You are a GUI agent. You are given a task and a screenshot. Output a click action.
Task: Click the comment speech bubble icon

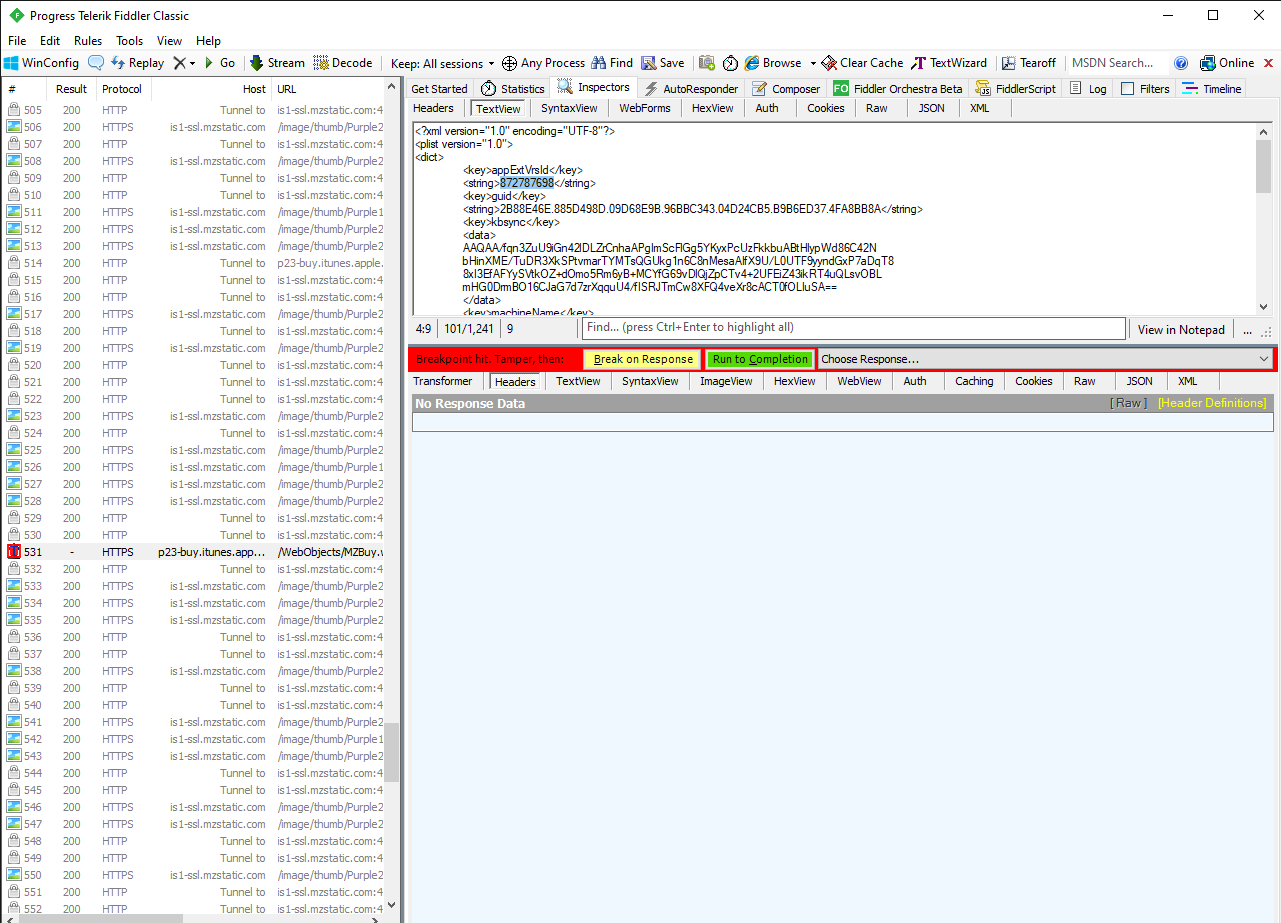[96, 63]
